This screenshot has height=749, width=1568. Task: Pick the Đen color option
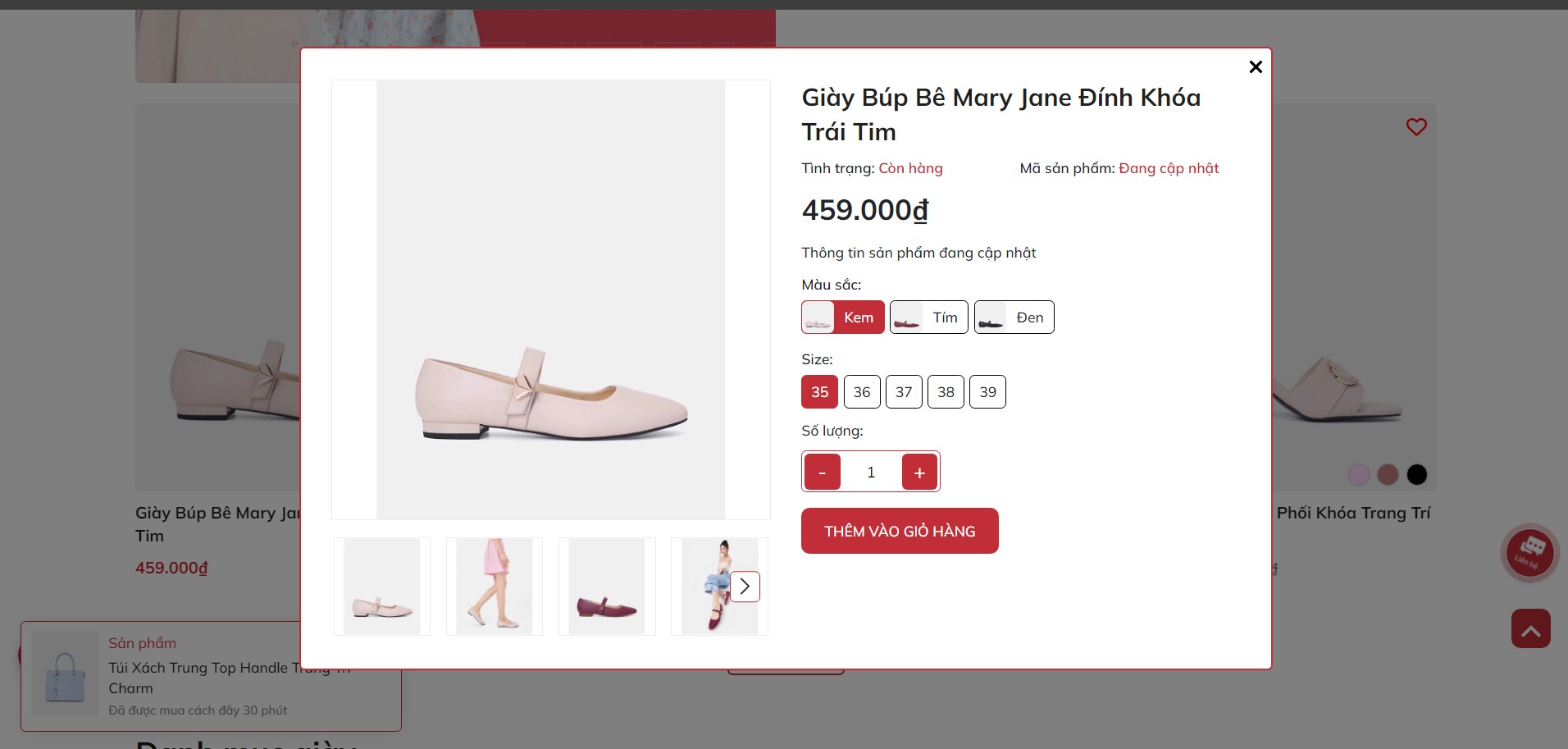point(1014,317)
